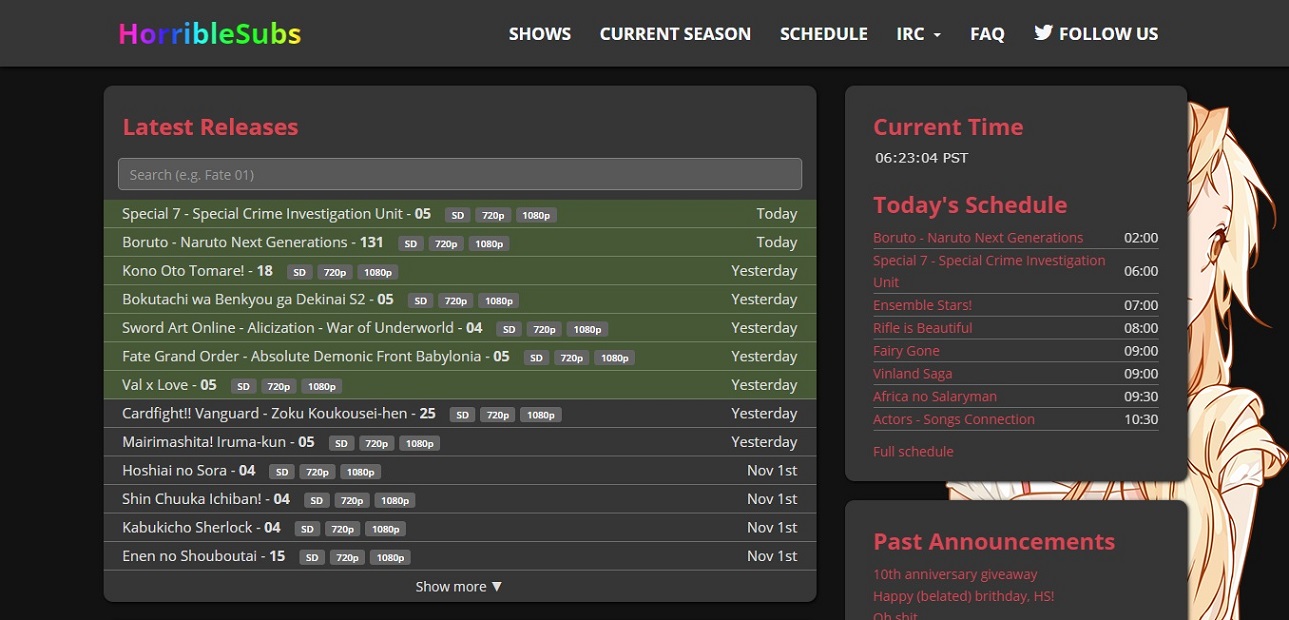Open Kono Oto Tomare! release title
The image size is (1289, 620).
pyautogui.click(x=197, y=270)
